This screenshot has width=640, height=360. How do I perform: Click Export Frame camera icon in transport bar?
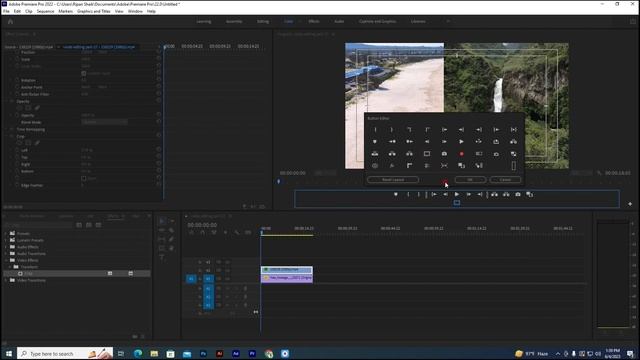[x=518, y=195]
